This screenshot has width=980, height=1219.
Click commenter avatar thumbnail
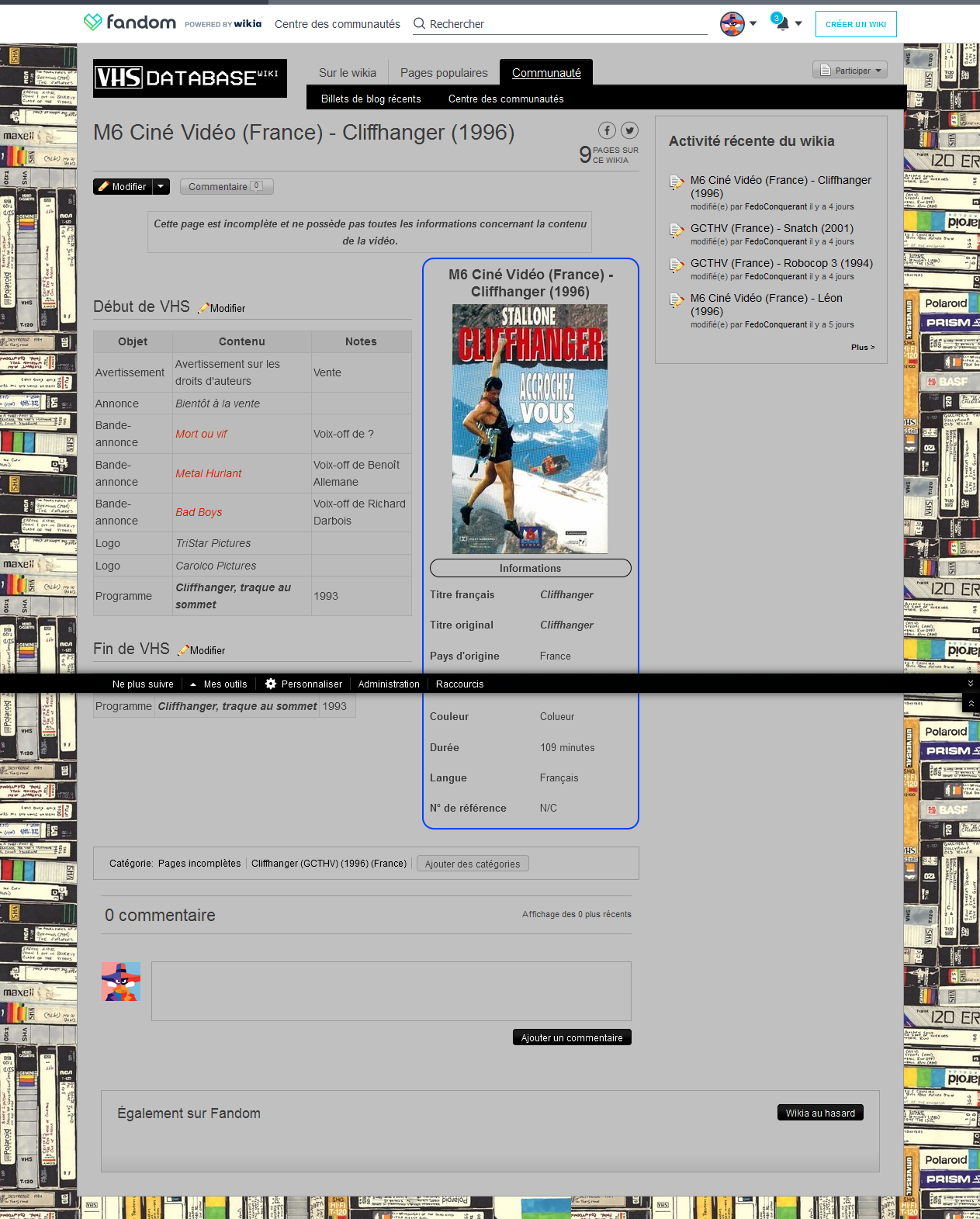coord(121,982)
